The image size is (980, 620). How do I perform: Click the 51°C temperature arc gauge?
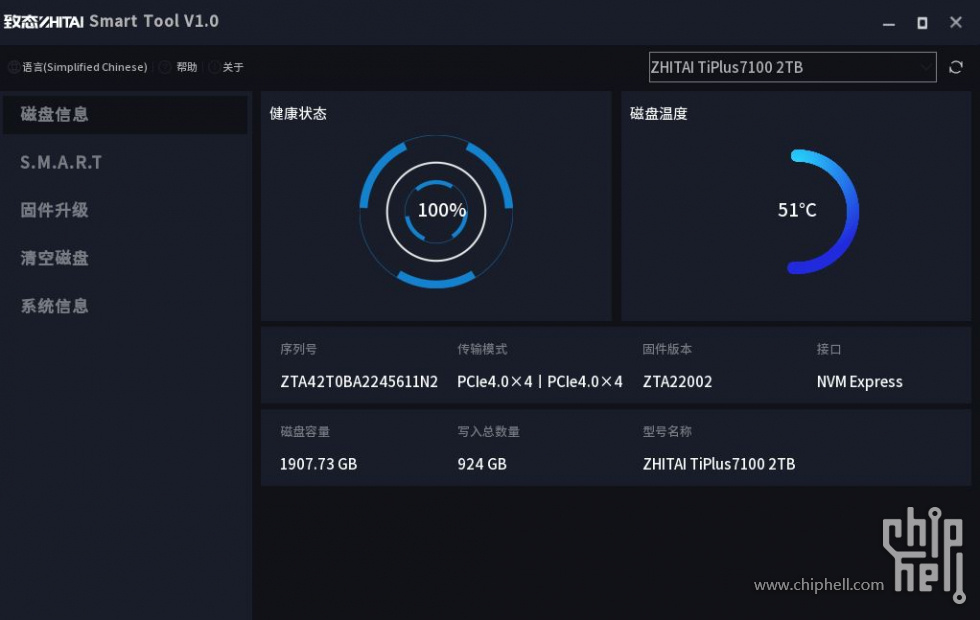click(822, 211)
